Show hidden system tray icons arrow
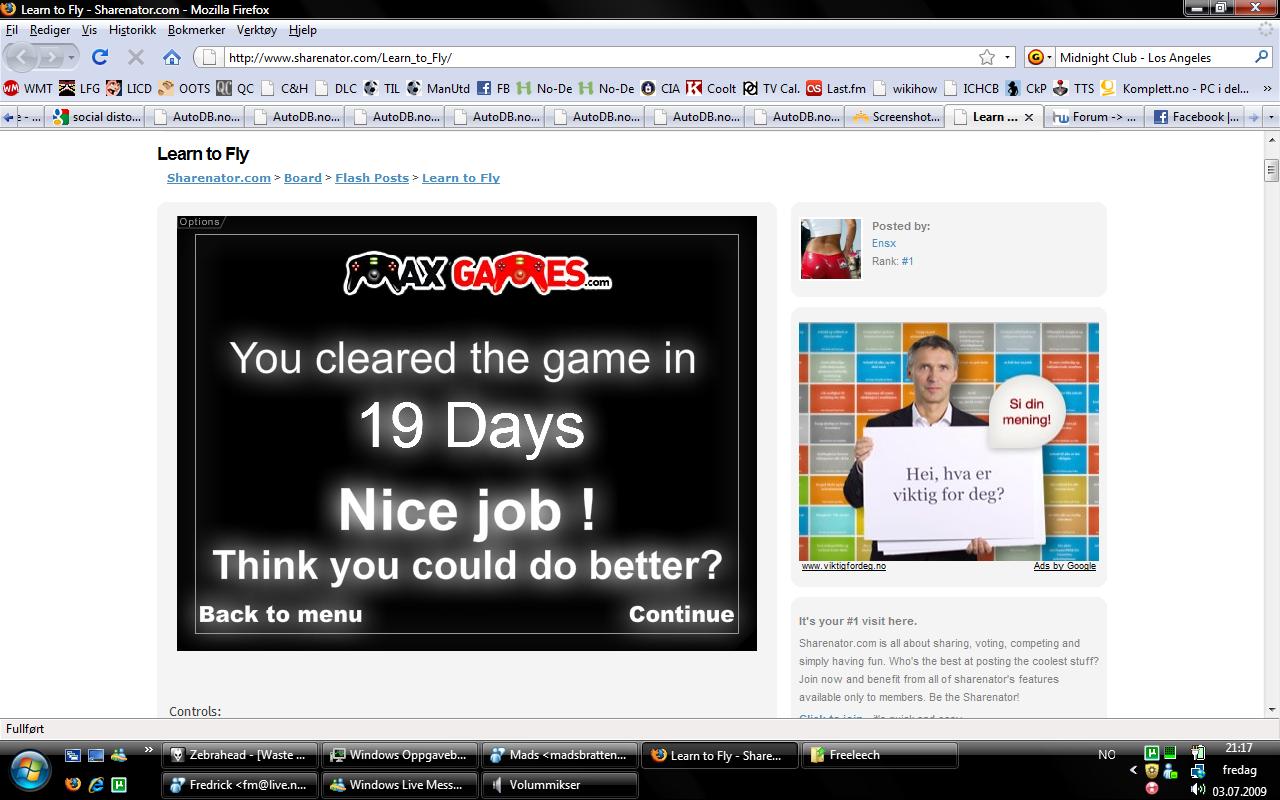 tap(1133, 770)
